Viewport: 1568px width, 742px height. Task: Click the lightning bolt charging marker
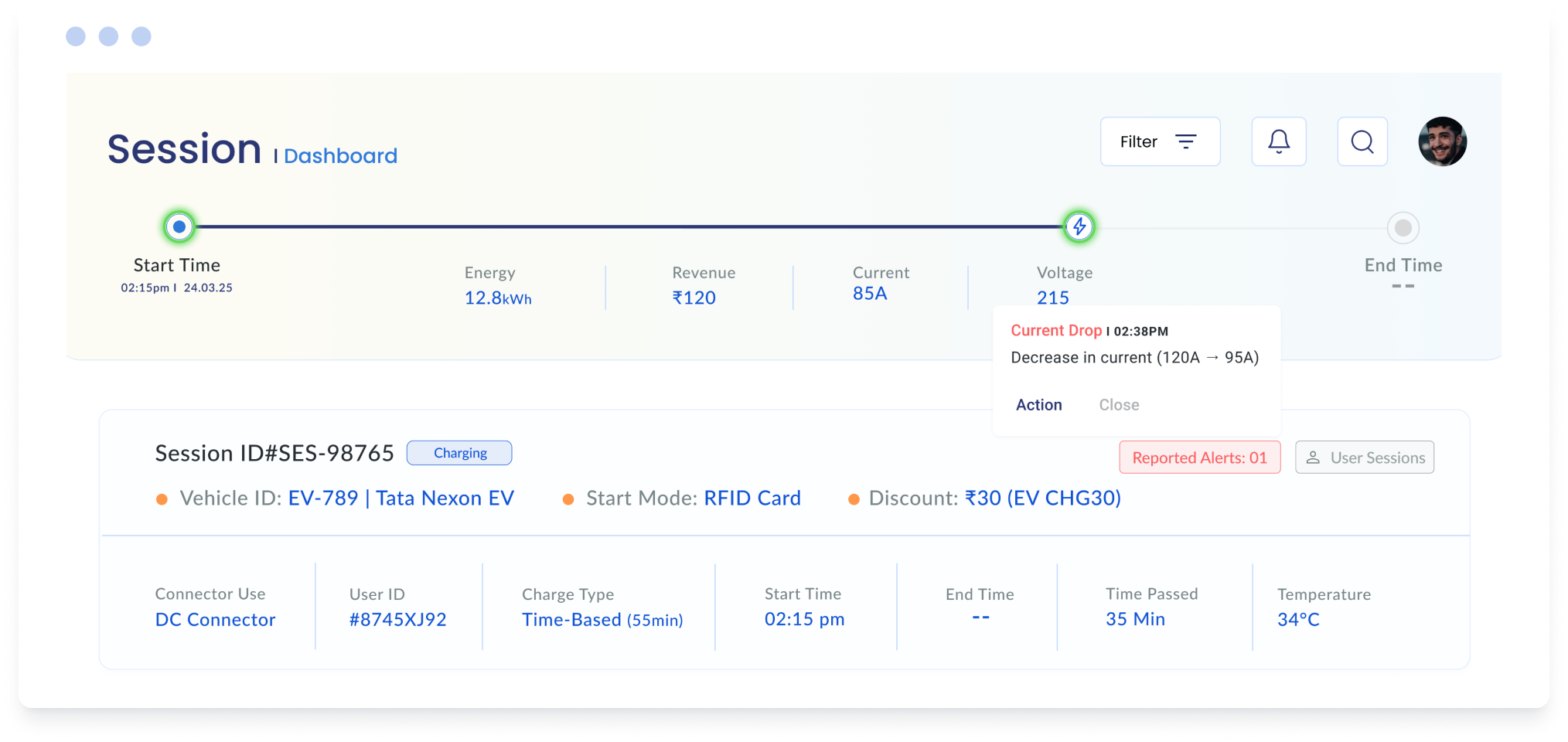(1079, 226)
